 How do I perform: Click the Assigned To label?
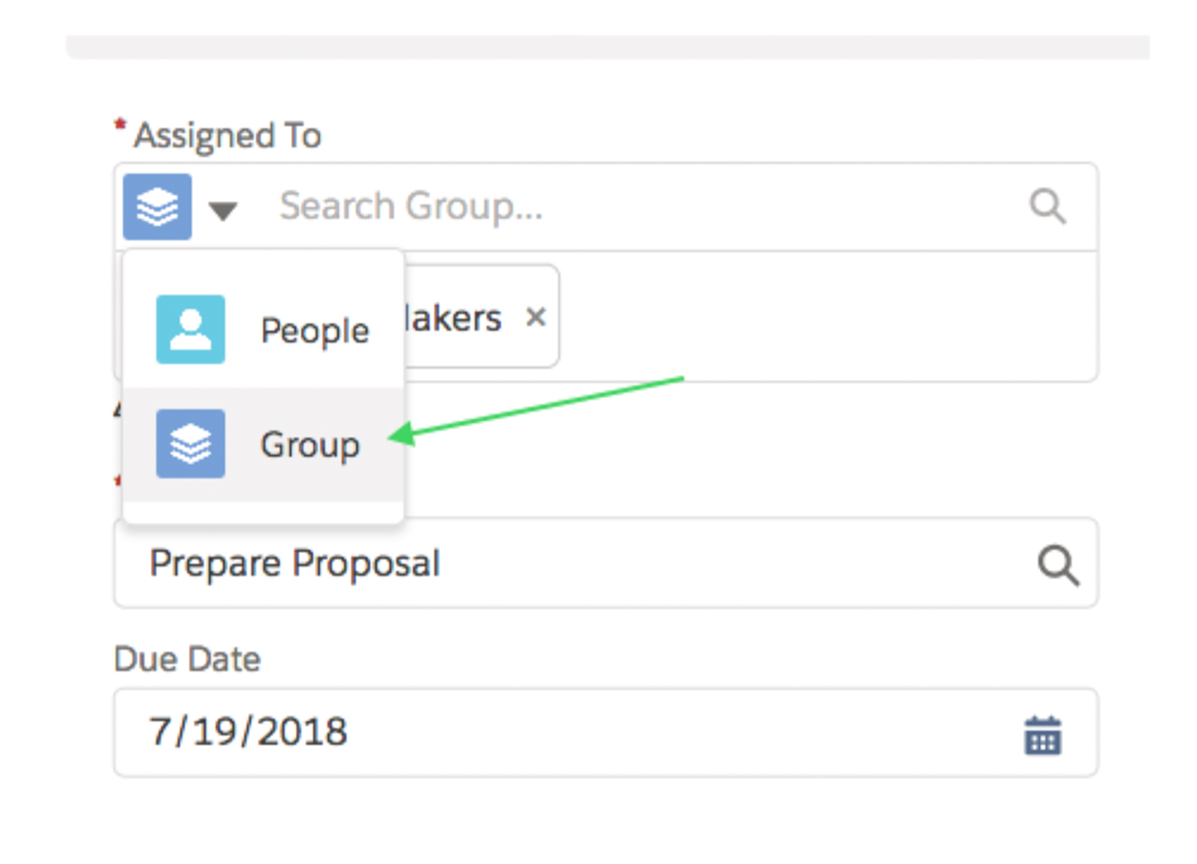point(227,136)
